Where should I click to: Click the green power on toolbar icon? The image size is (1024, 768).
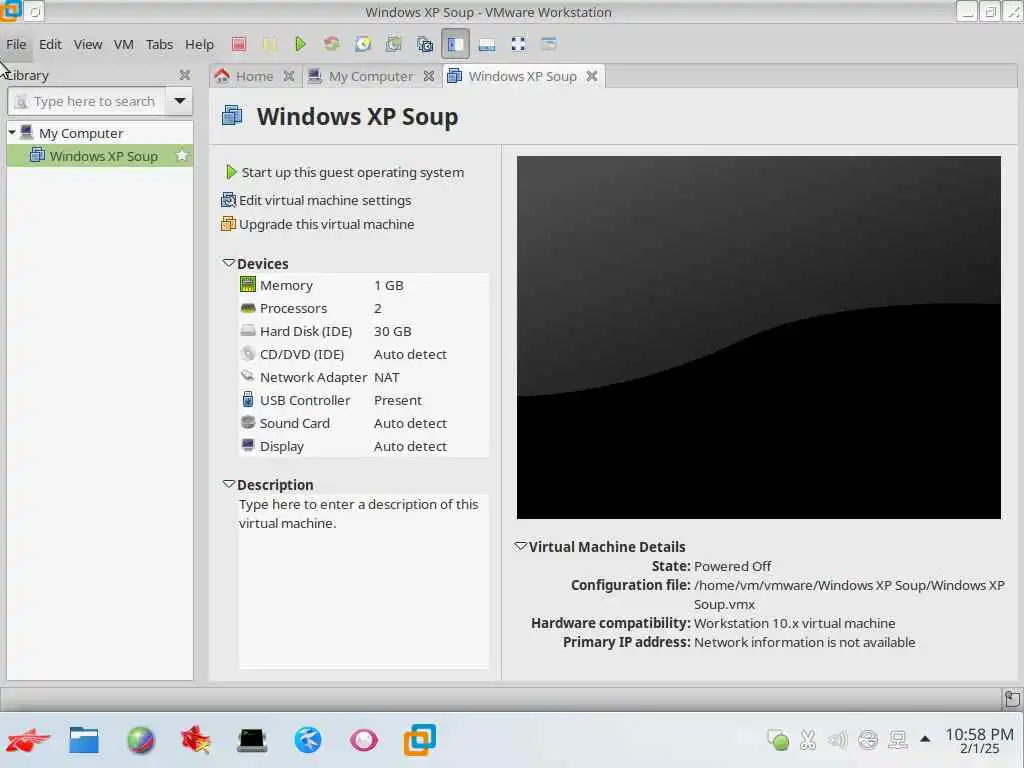300,44
